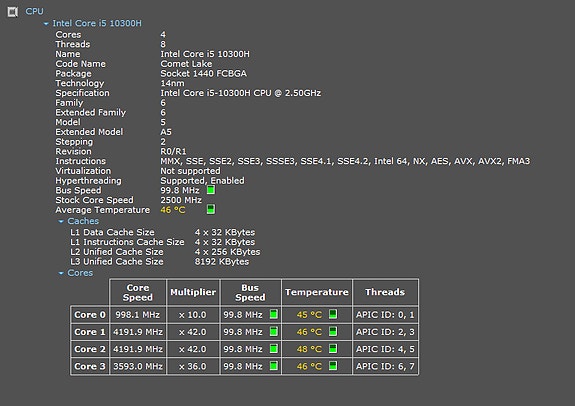The height and width of the screenshot is (406, 575).
Task: Click Core 3 bus speed graph icon
Action: [x=274, y=366]
